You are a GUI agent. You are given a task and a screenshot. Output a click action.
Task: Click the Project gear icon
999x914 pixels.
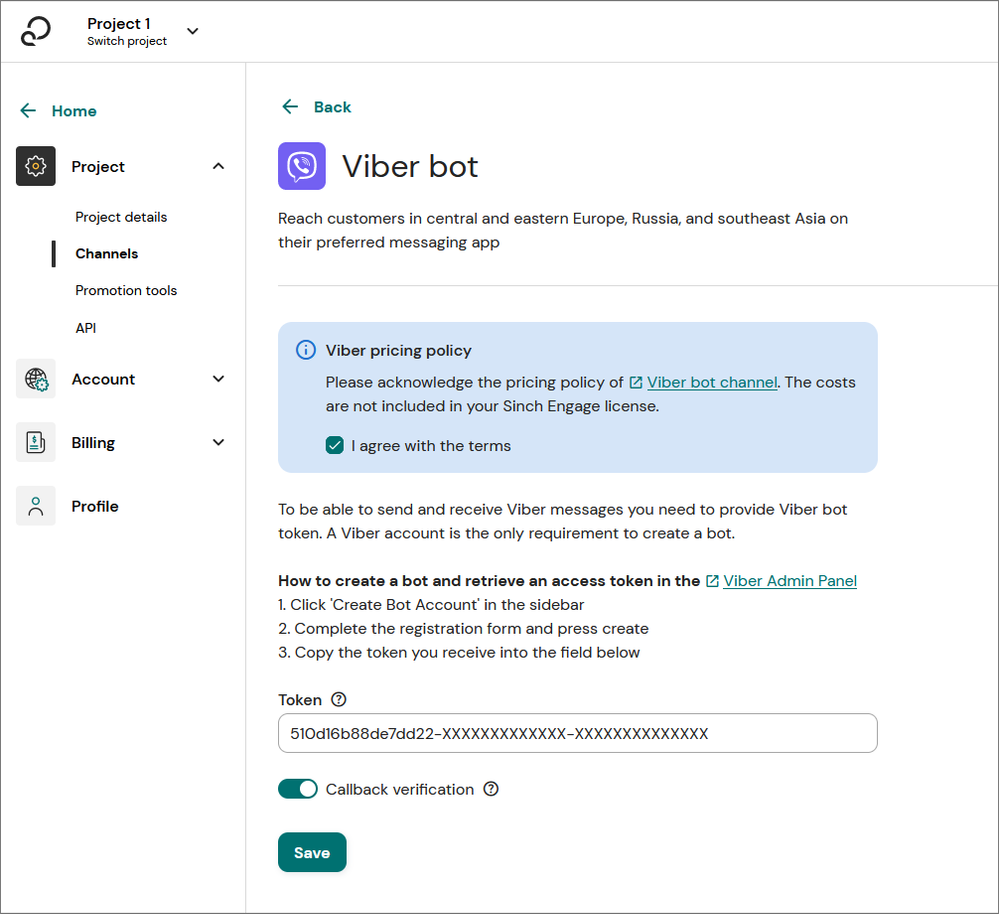pyautogui.click(x=36, y=166)
